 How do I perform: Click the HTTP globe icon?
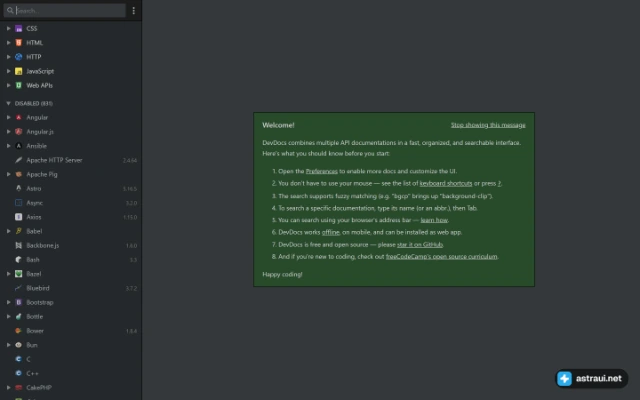(x=18, y=57)
